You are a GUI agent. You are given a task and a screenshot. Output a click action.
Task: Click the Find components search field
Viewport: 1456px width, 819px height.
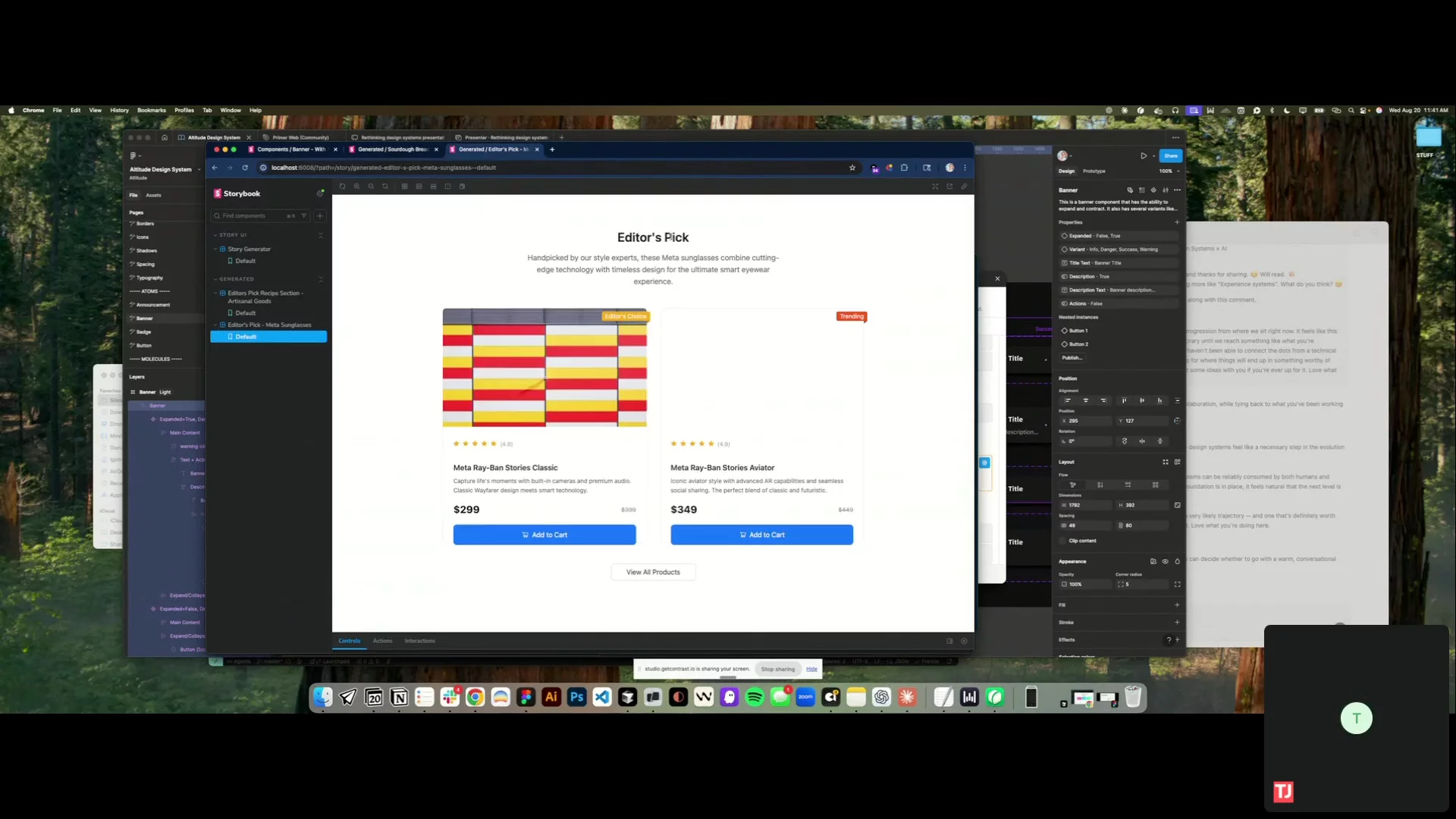click(x=259, y=216)
